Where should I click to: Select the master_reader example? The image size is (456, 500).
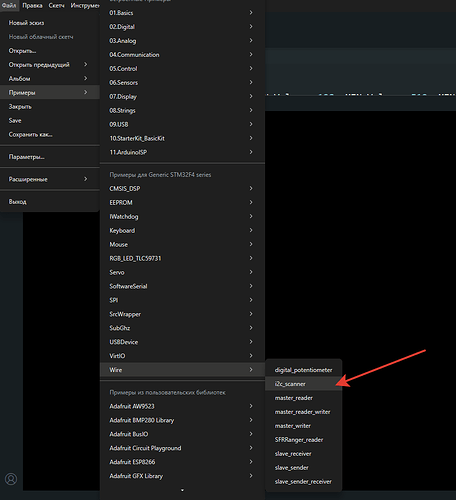[x=304, y=398]
